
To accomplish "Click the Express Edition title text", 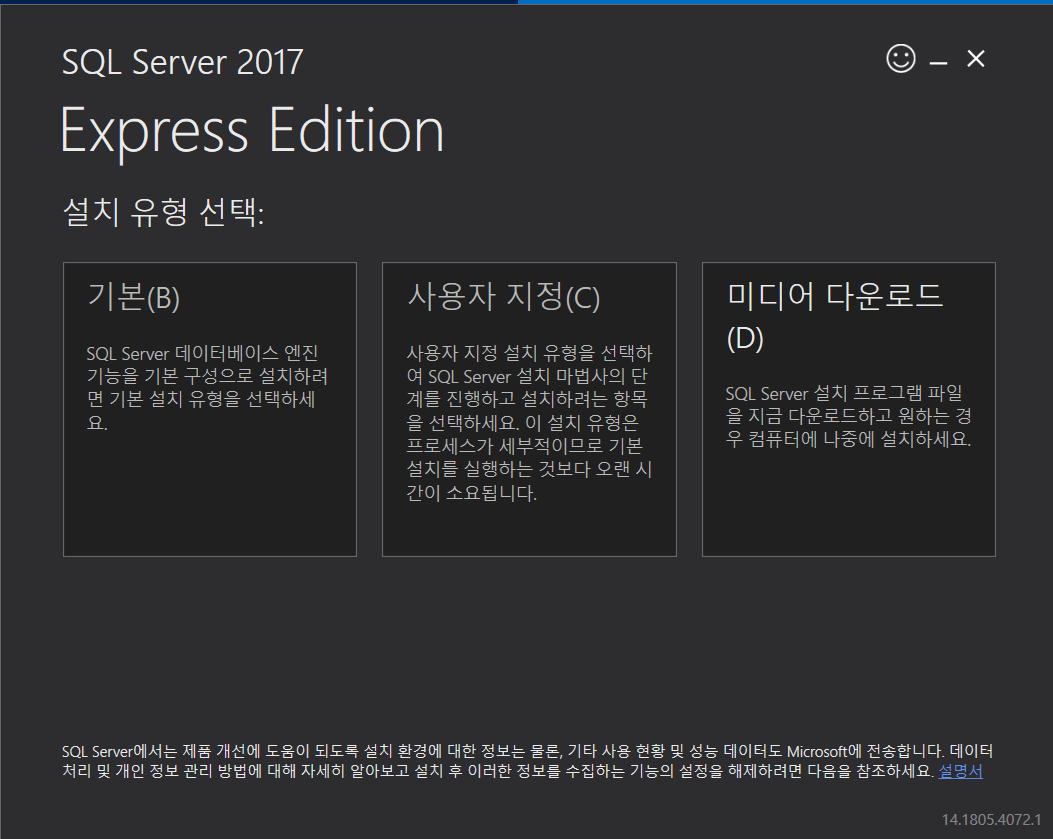I will pyautogui.click(x=252, y=131).
